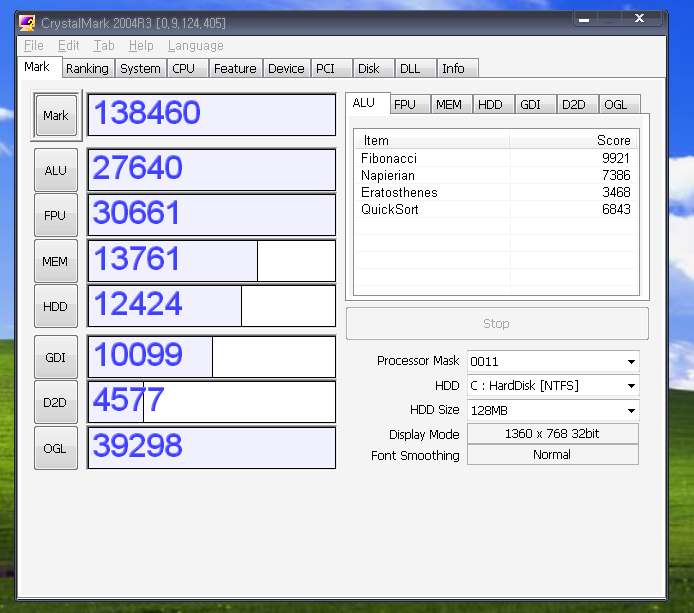Select the Napierian row
The width and height of the screenshot is (694, 613).
496,175
